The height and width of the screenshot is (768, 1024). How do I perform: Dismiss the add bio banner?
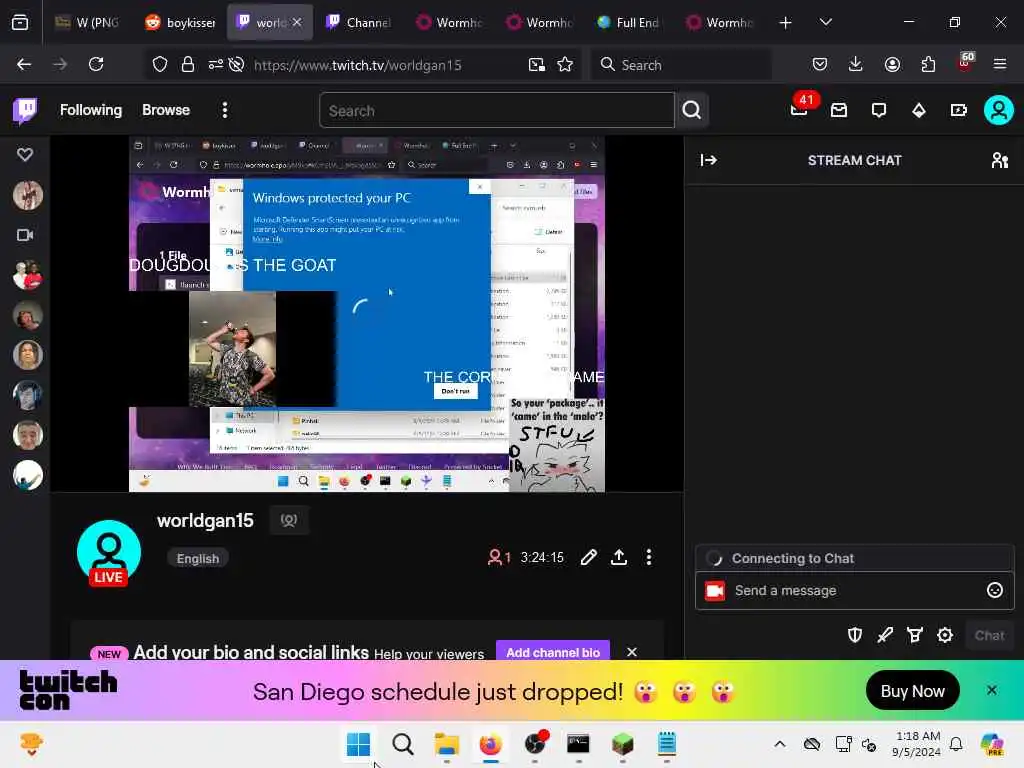click(632, 652)
